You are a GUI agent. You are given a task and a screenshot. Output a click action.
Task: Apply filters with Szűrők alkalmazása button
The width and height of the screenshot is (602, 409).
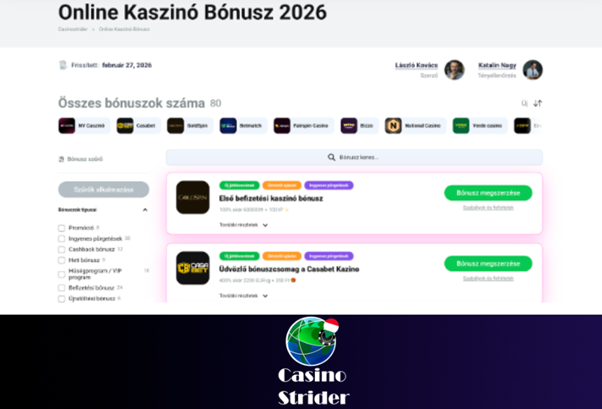104,190
